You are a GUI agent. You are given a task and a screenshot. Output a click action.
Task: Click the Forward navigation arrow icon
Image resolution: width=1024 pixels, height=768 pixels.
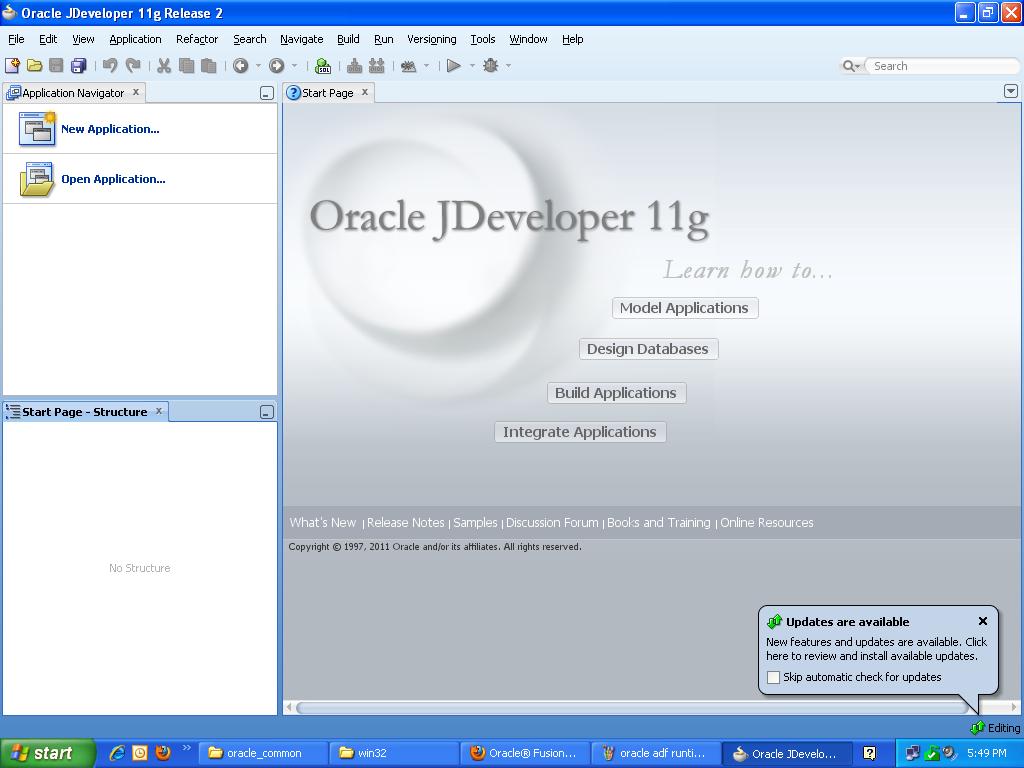click(x=276, y=65)
